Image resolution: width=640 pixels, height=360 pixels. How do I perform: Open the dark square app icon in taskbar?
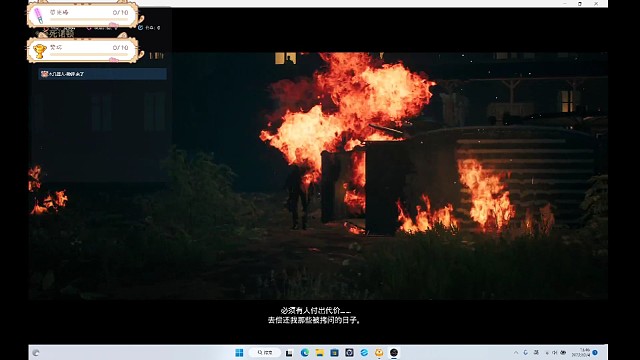[x=349, y=353]
